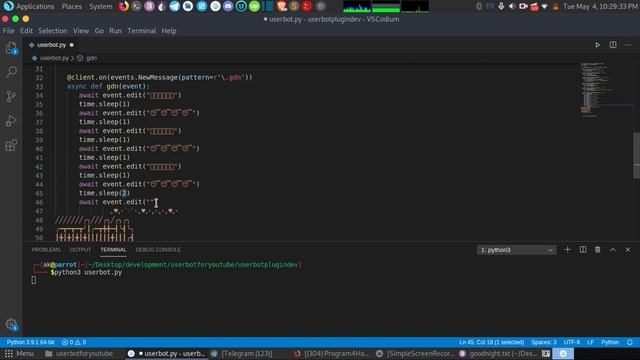Switch to the TERMINAL panel tab

(x=113, y=250)
